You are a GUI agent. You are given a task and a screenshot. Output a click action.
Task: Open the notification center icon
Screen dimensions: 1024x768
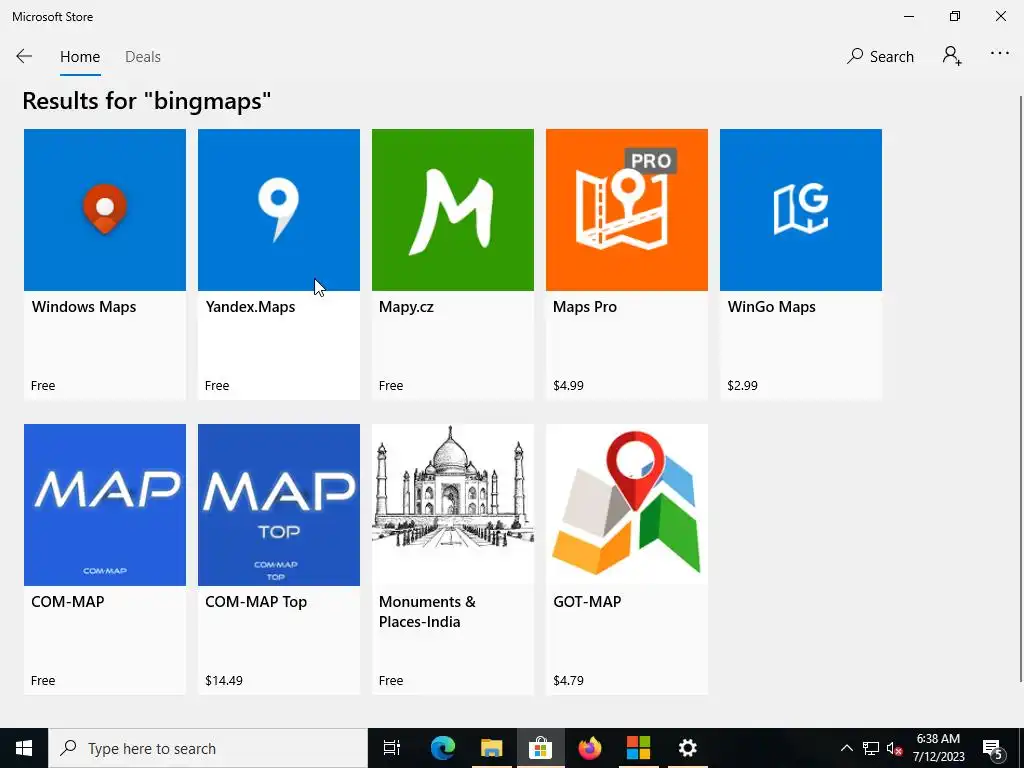tap(993, 748)
